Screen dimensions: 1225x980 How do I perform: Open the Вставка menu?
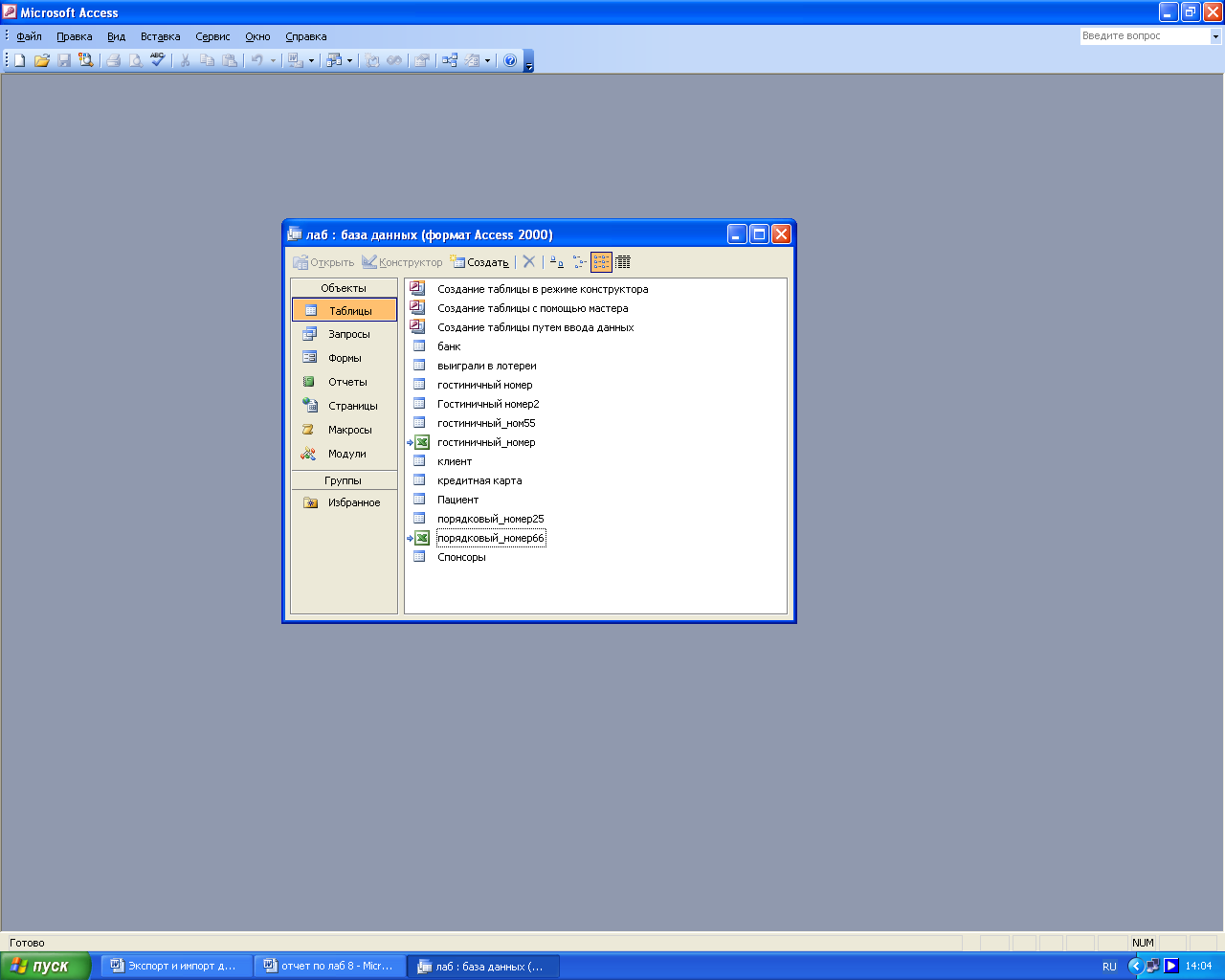tap(160, 36)
